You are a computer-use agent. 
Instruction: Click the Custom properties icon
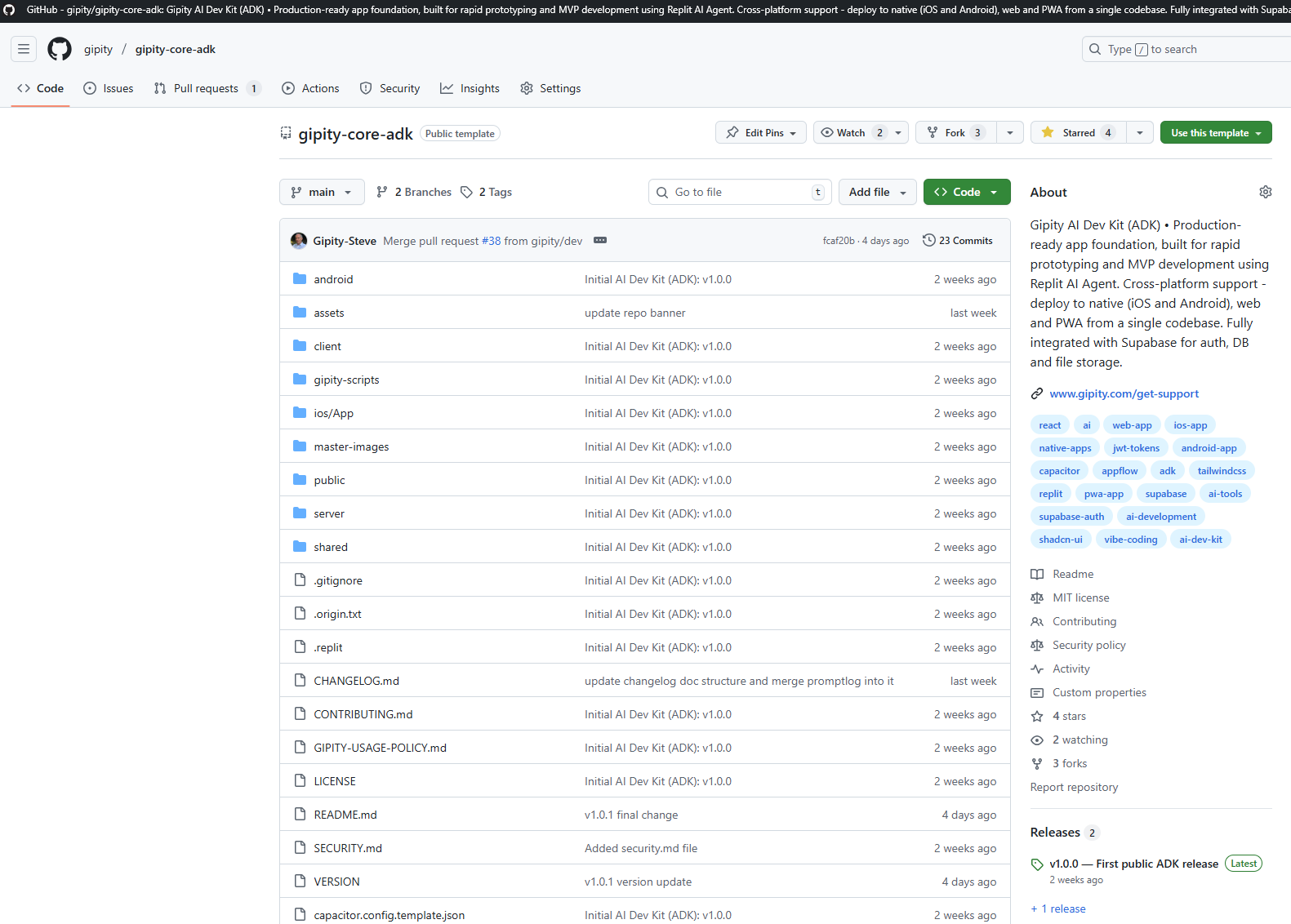pos(1037,692)
